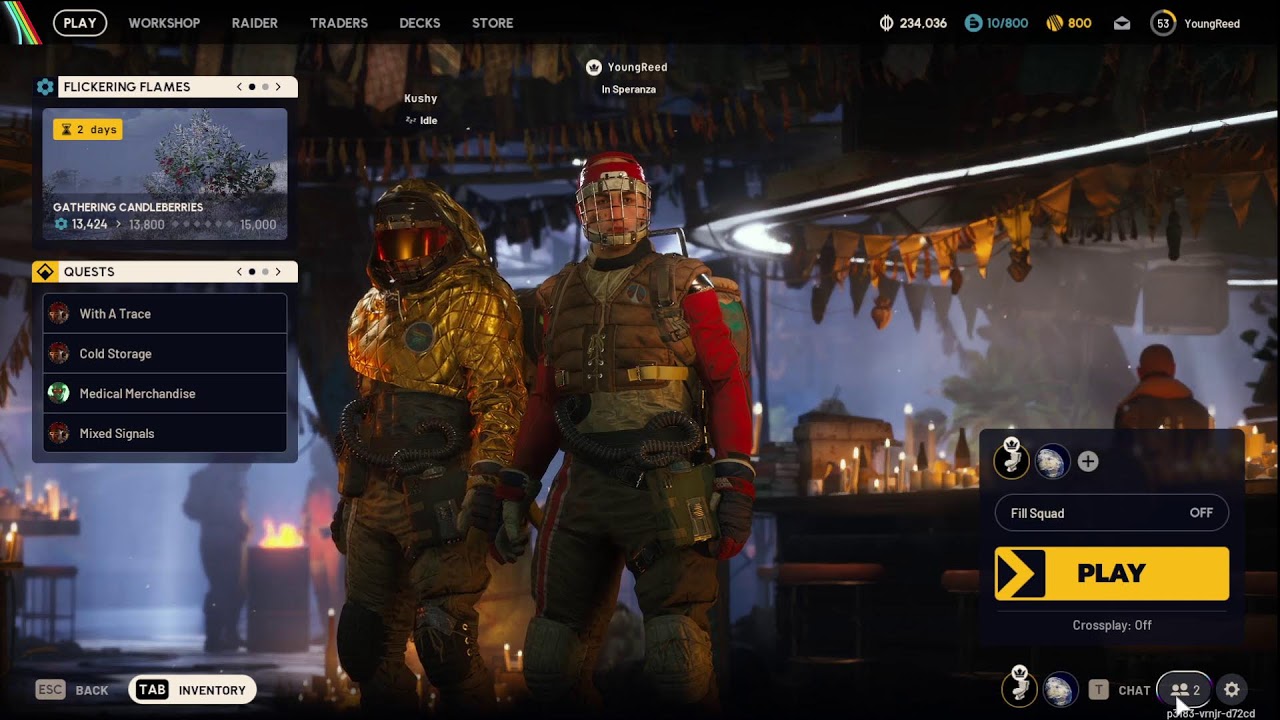The image size is (1280, 720).
Task: Select the second Quests page dot
Action: (x=265, y=272)
